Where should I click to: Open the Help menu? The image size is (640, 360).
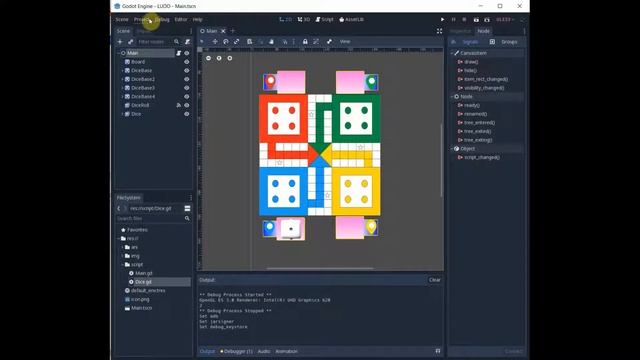(198, 20)
